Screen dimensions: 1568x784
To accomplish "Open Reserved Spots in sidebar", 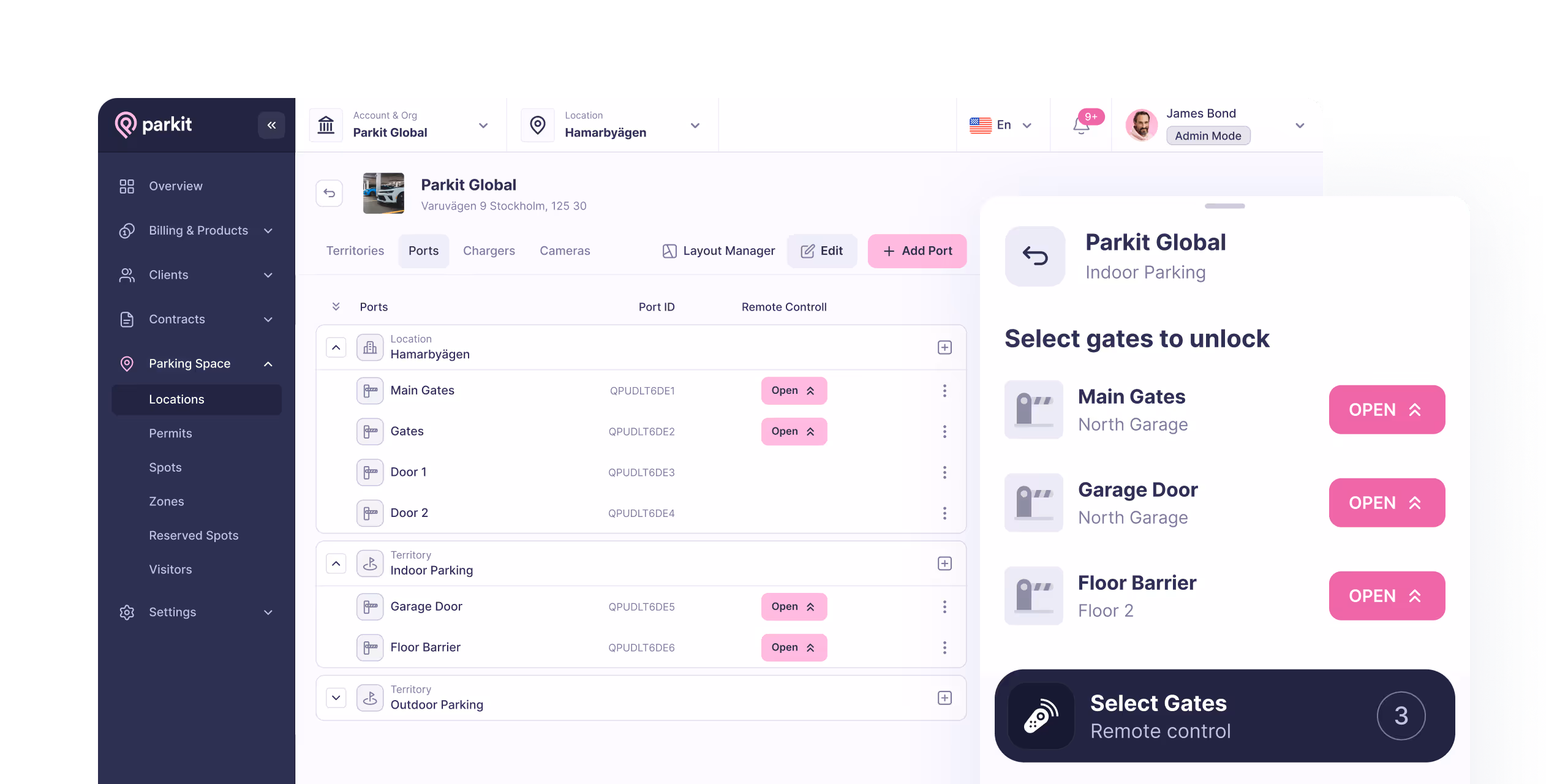I will point(194,536).
